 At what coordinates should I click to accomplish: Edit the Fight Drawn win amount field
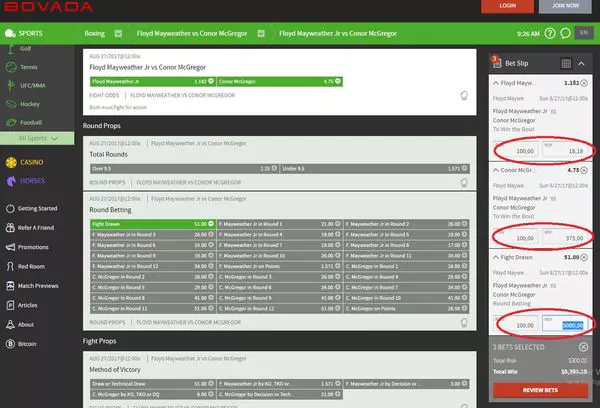point(565,324)
